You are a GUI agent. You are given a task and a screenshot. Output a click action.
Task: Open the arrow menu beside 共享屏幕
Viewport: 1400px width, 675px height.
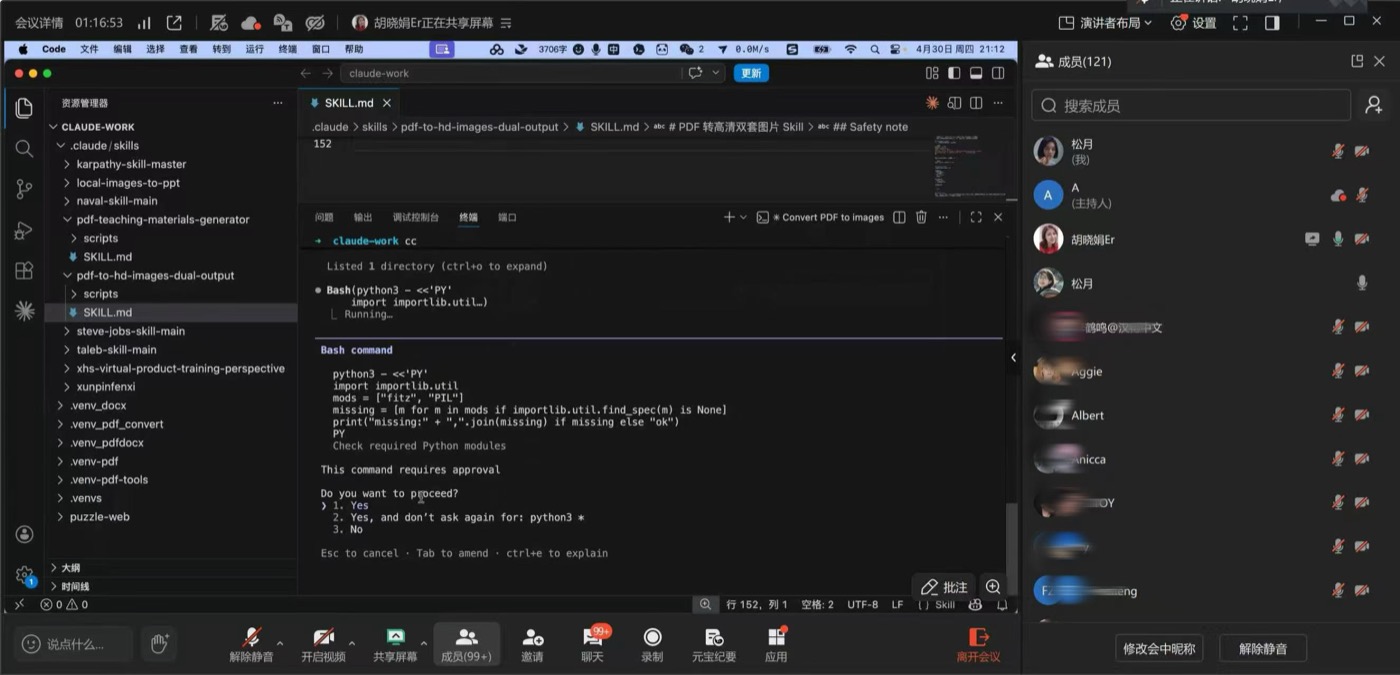pos(424,643)
